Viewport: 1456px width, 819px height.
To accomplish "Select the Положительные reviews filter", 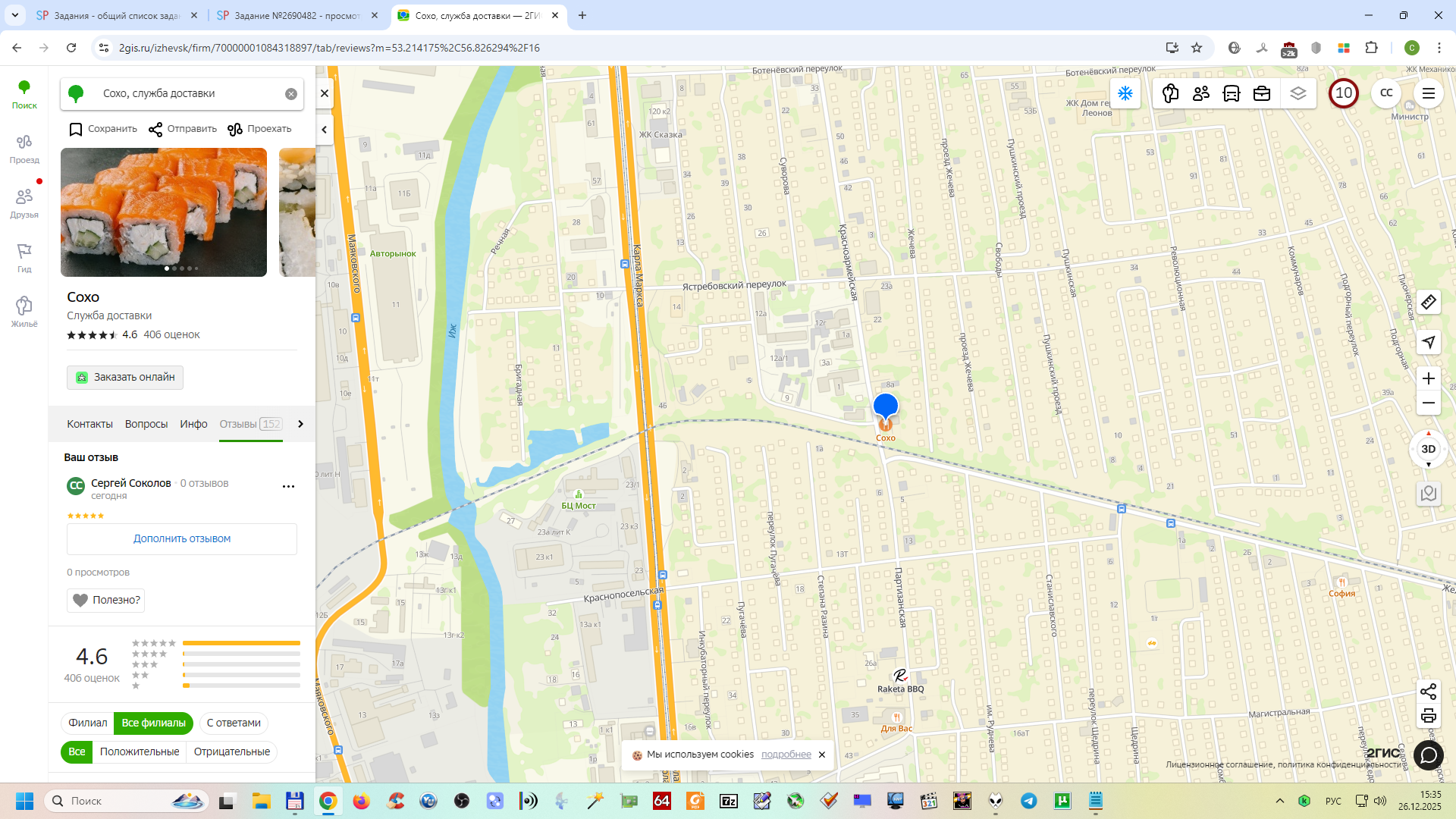I will 140,752.
